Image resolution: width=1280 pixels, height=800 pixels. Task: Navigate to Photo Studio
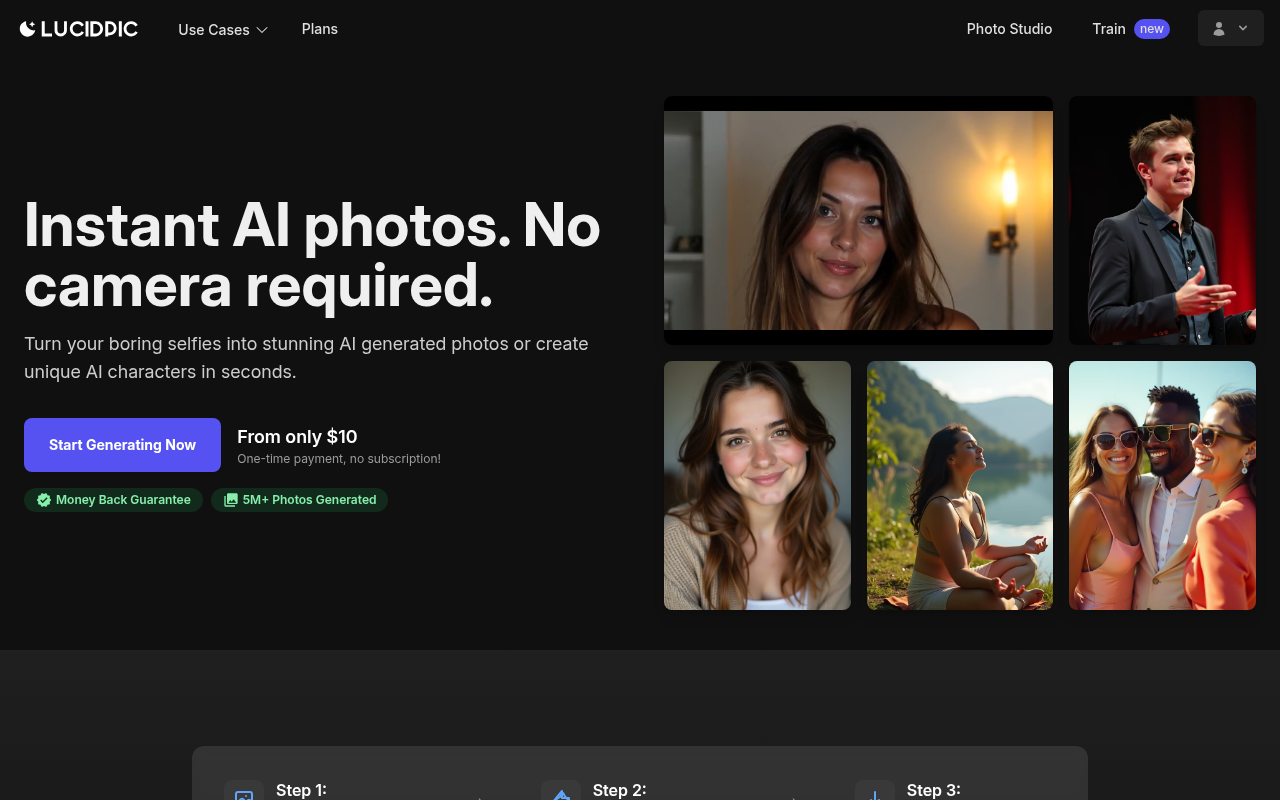coord(1009,29)
